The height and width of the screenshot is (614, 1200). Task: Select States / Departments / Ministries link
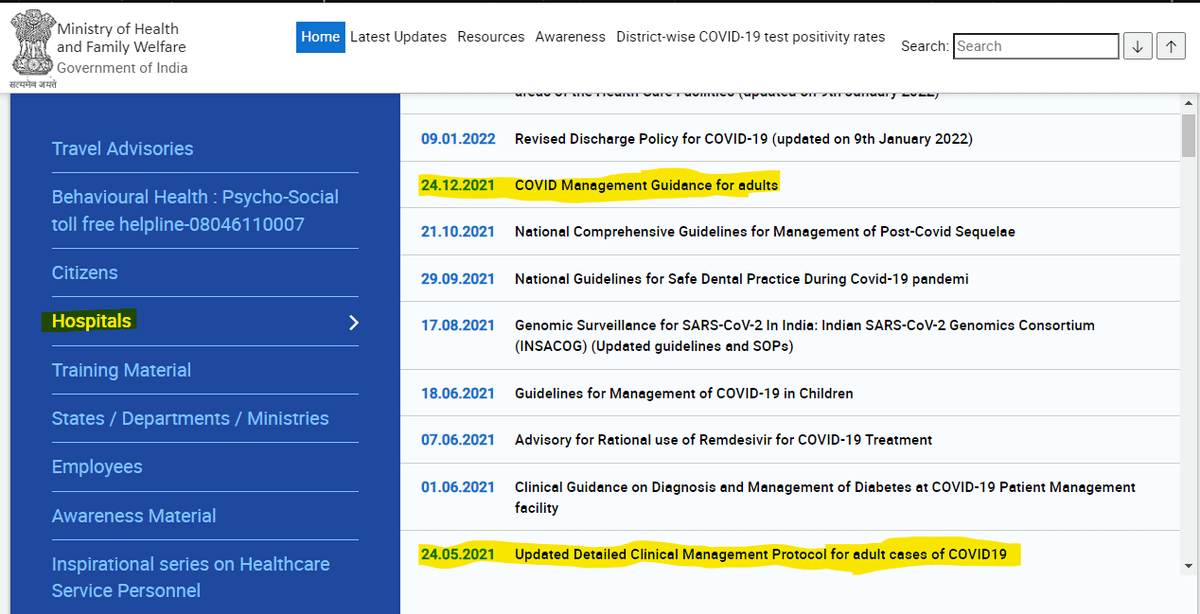[x=190, y=419]
